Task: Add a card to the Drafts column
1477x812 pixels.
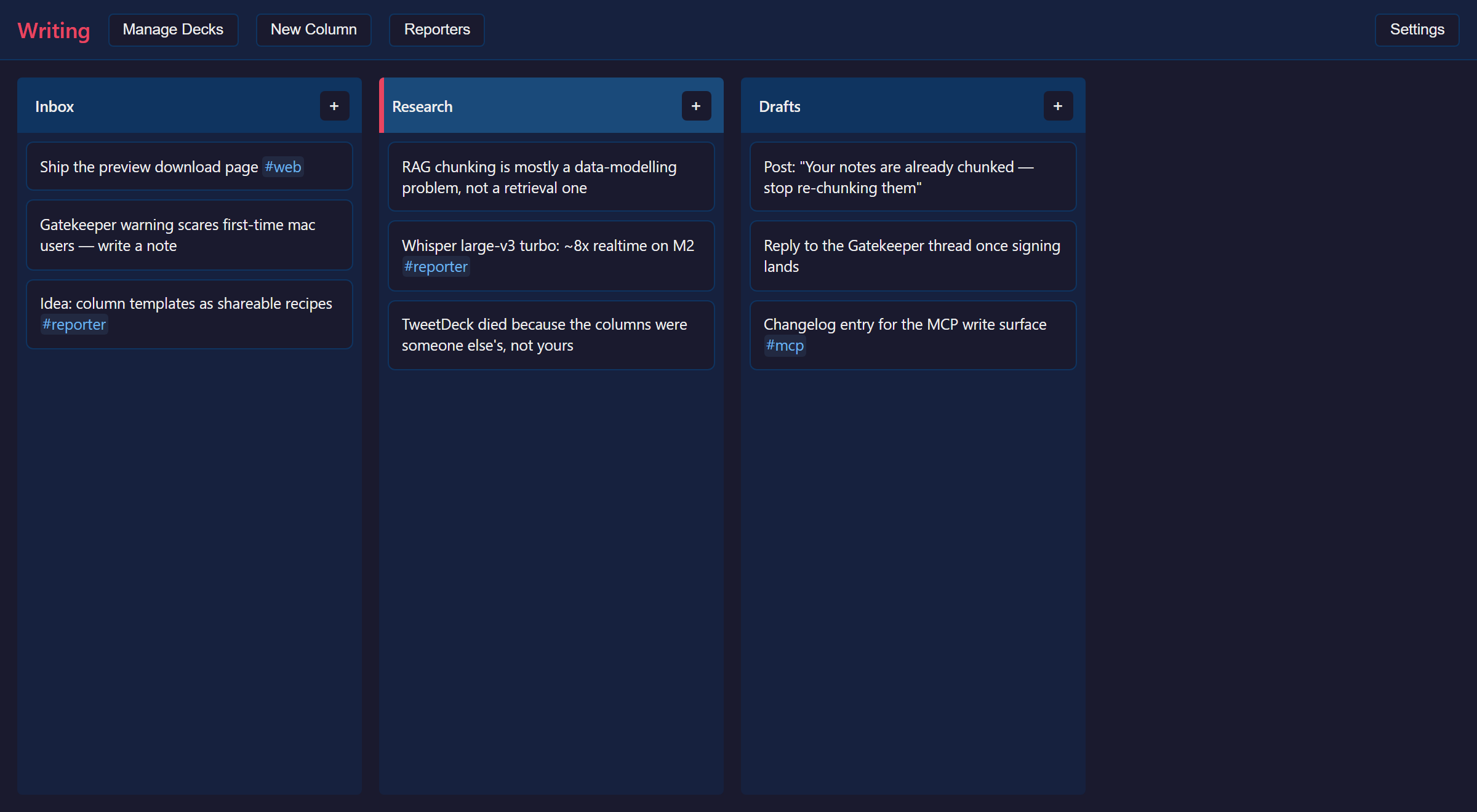Action: (x=1058, y=106)
